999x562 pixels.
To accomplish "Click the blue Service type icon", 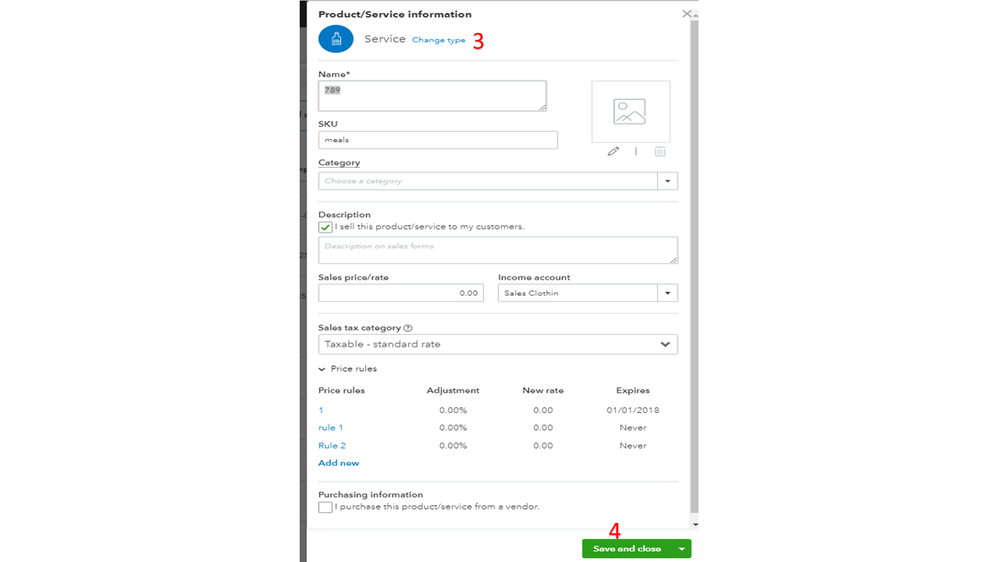I will point(336,39).
